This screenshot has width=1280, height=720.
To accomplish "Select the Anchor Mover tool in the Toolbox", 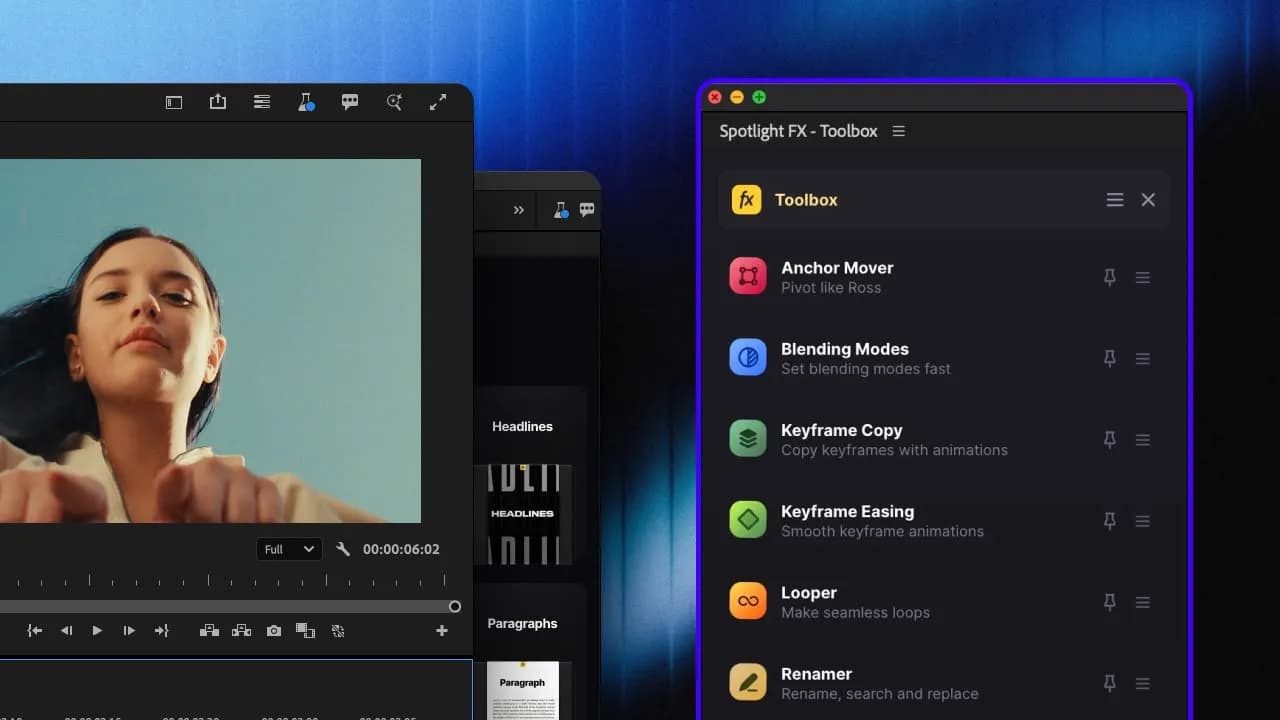I will tap(837, 277).
